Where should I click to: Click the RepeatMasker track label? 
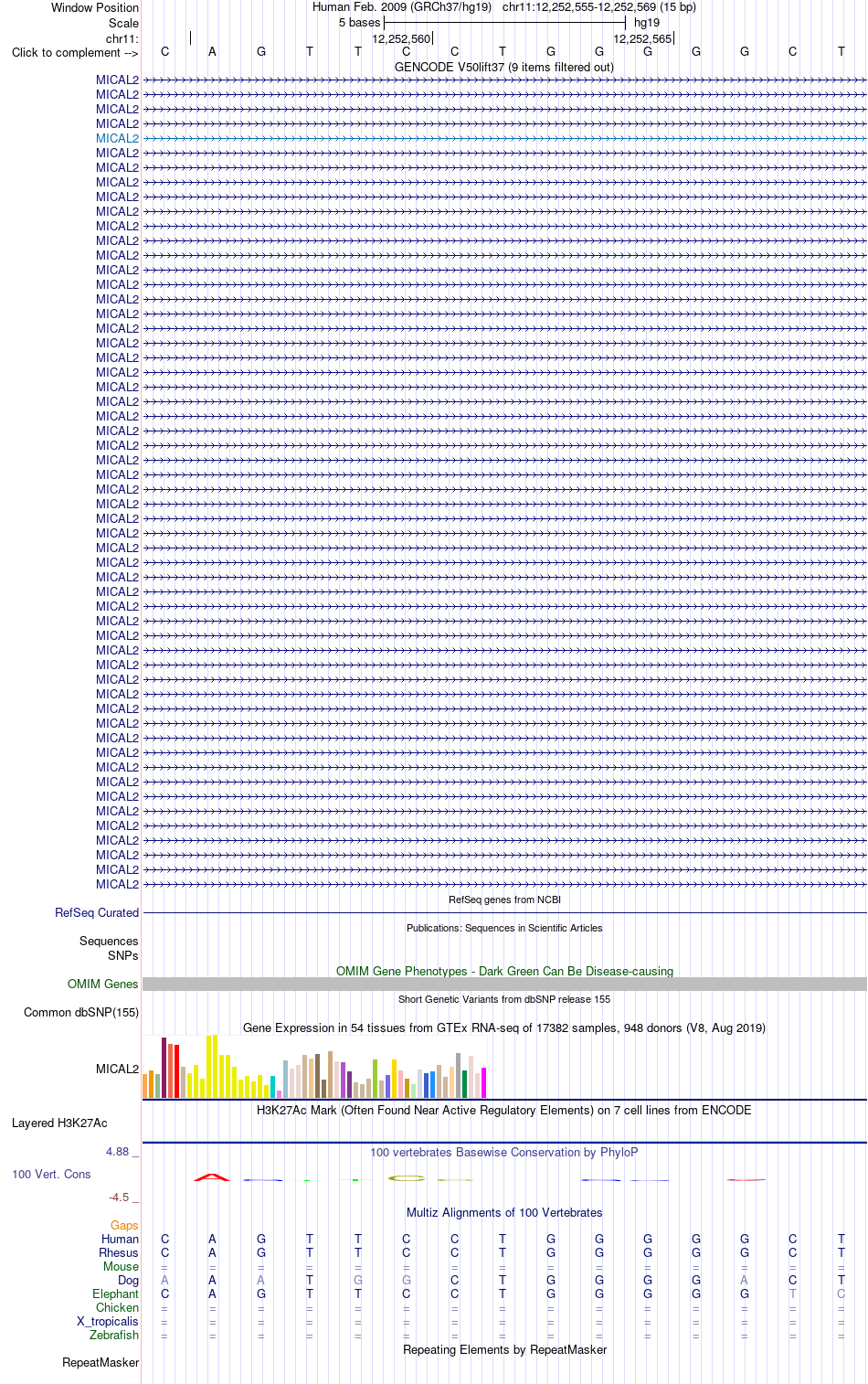[101, 1362]
